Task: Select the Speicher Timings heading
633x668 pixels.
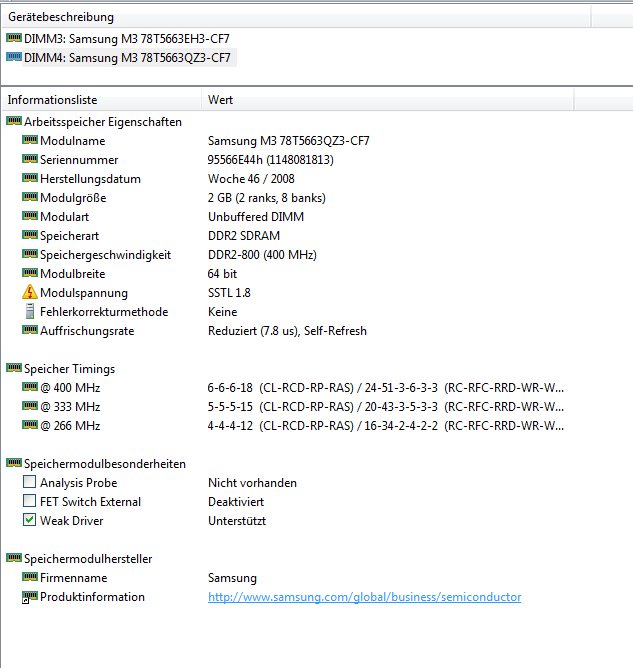Action: (x=69, y=369)
